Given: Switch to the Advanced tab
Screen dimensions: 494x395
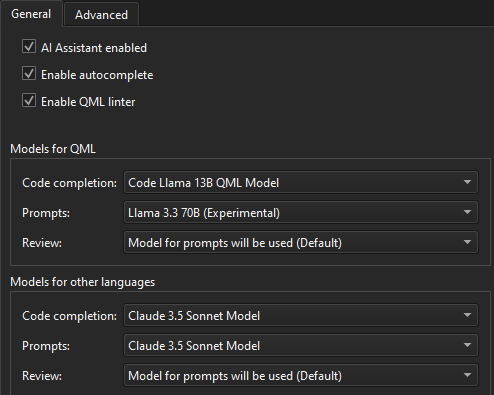Looking at the screenshot, I should (101, 15).
